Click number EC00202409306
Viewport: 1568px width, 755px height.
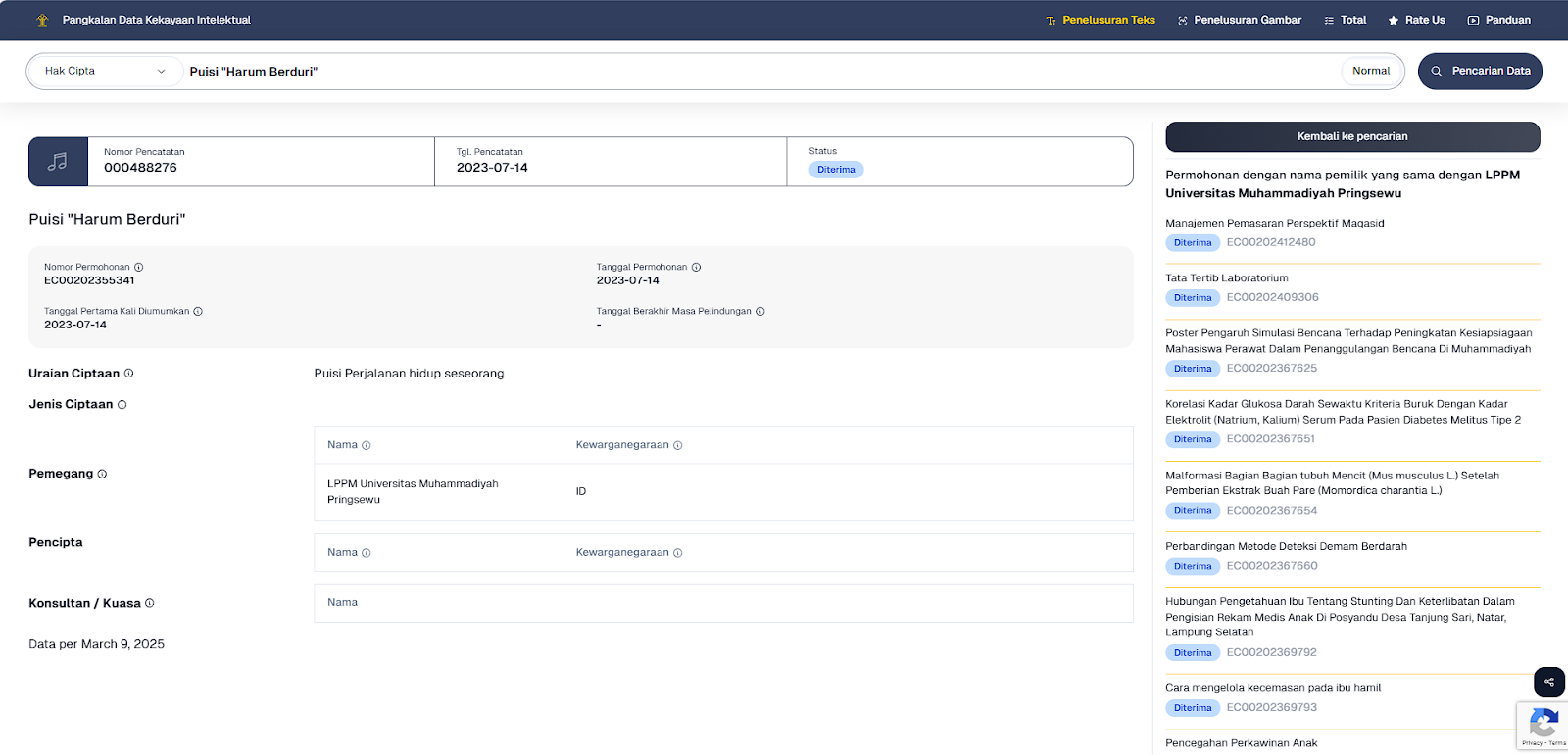tap(1273, 297)
